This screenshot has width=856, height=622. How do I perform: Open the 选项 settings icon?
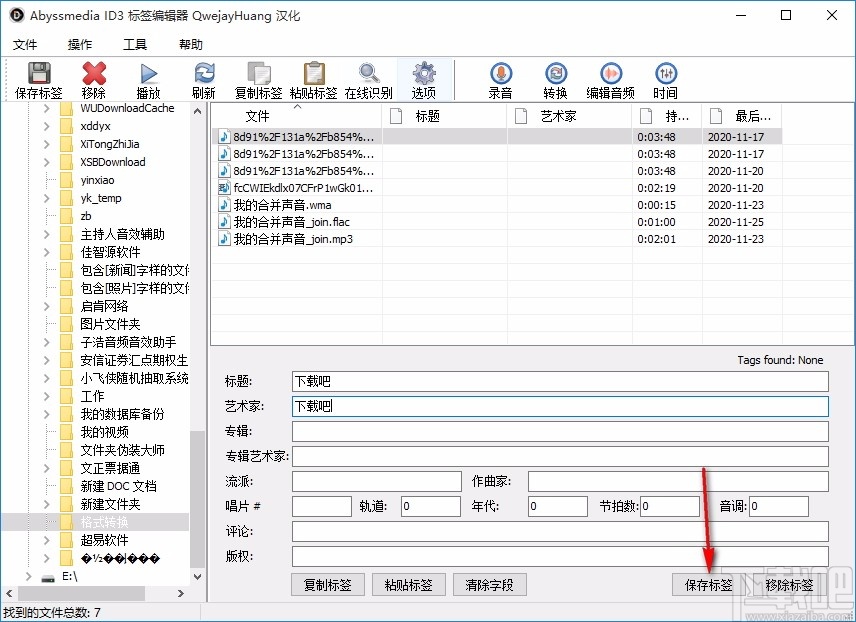[423, 79]
